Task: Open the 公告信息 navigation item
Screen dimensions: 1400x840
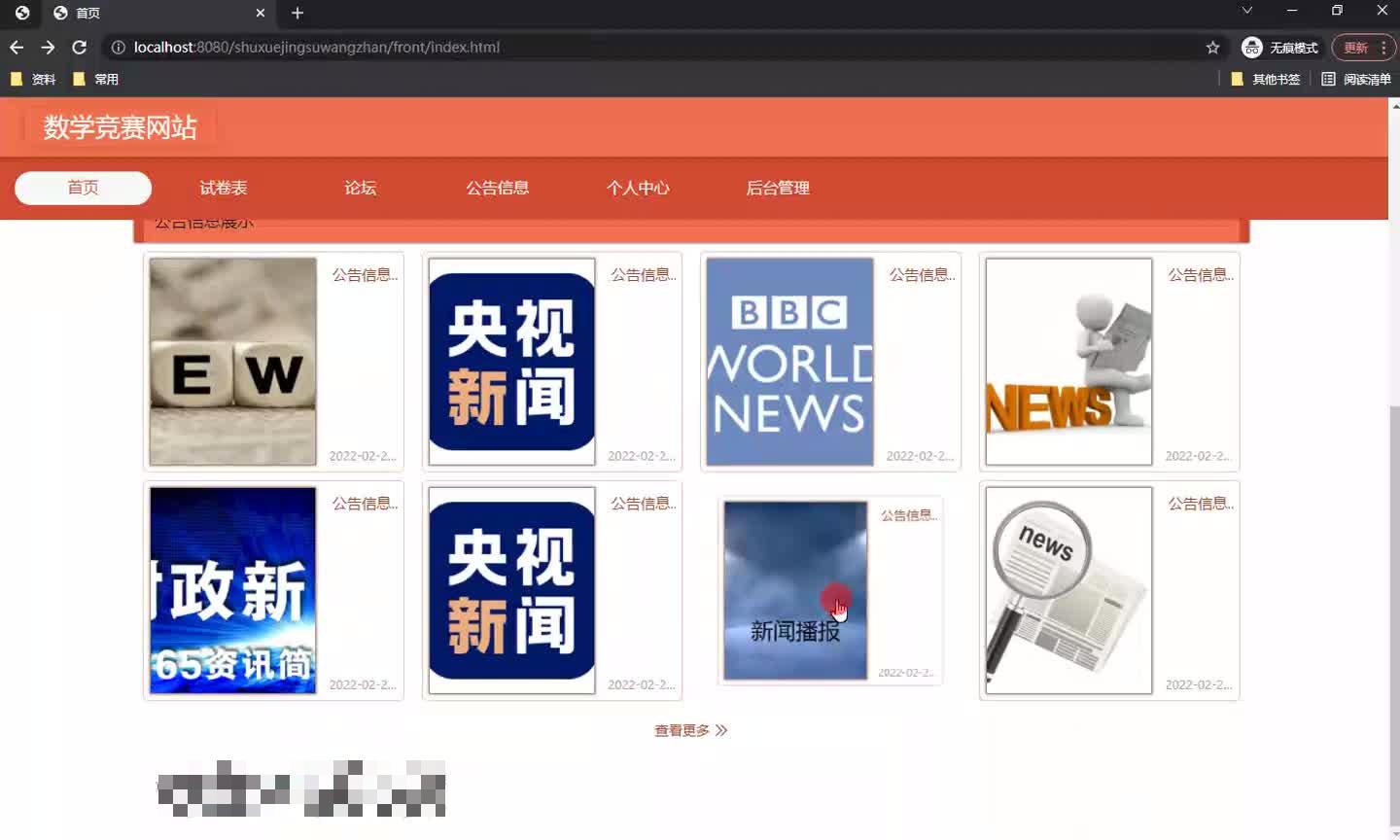Action: click(x=498, y=188)
